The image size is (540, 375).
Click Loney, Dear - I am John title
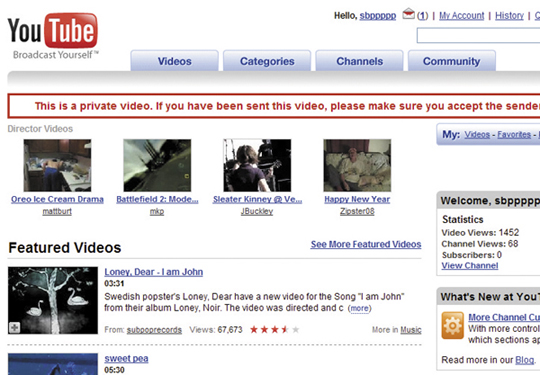pyautogui.click(x=154, y=272)
